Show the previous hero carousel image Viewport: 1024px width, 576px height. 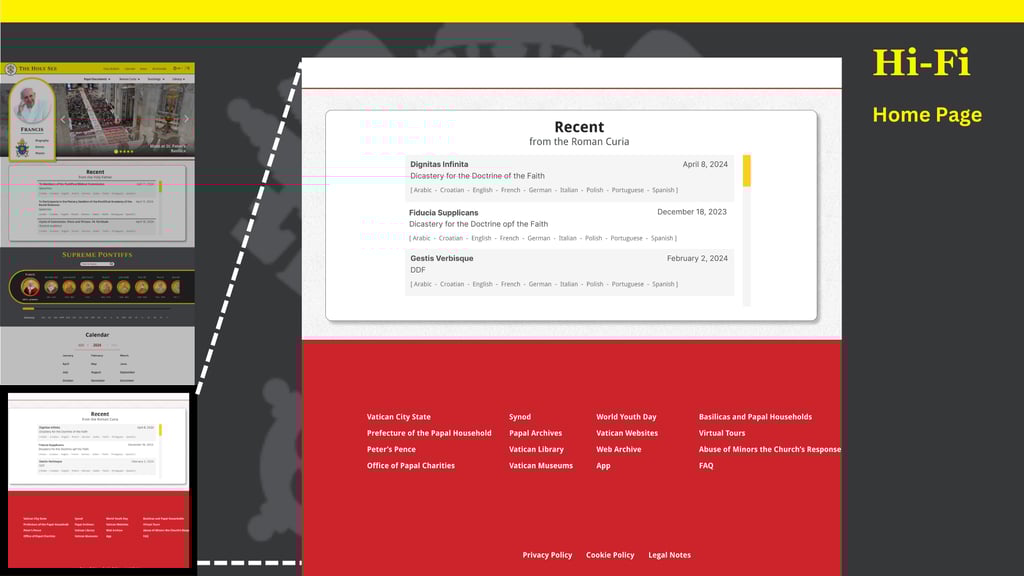click(x=63, y=119)
